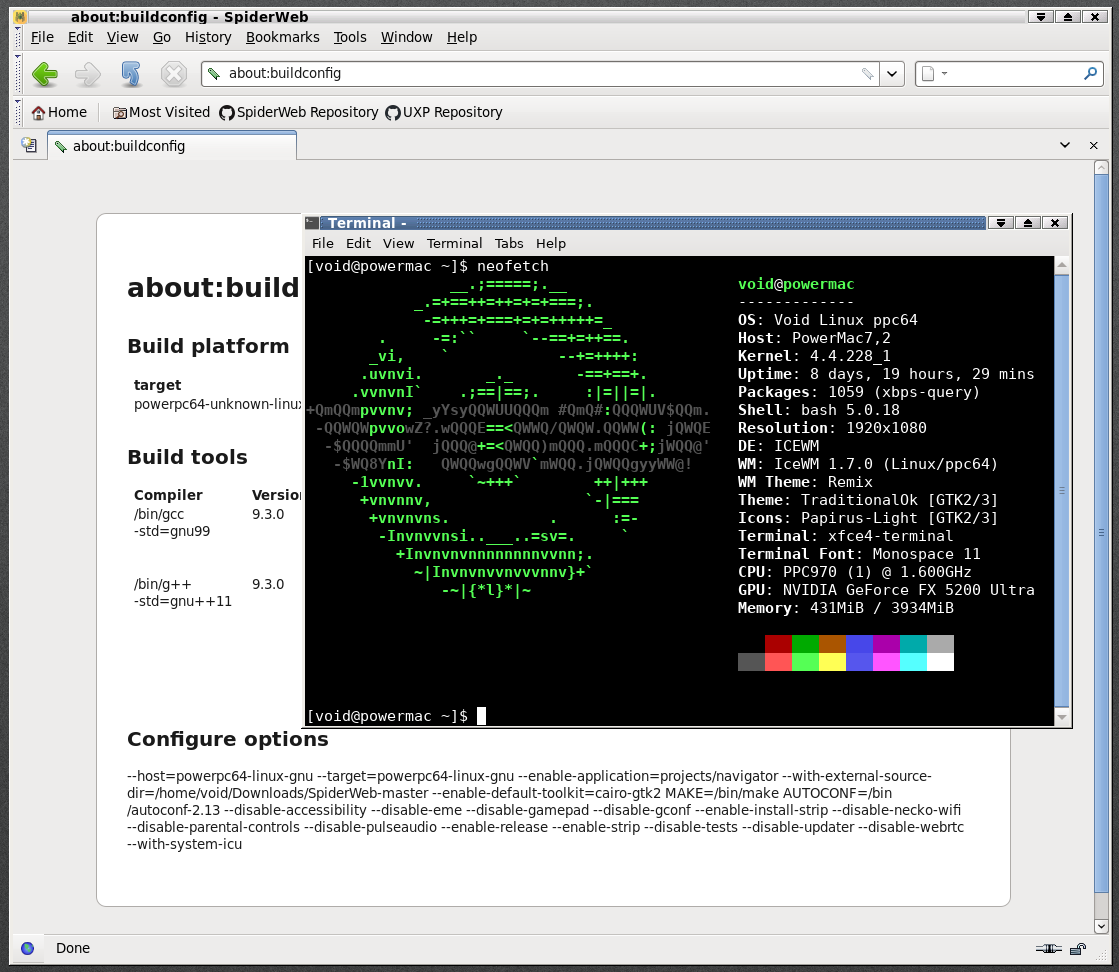Open SpiderWeb Repository bookmark
The image size is (1119, 972).
(x=299, y=112)
